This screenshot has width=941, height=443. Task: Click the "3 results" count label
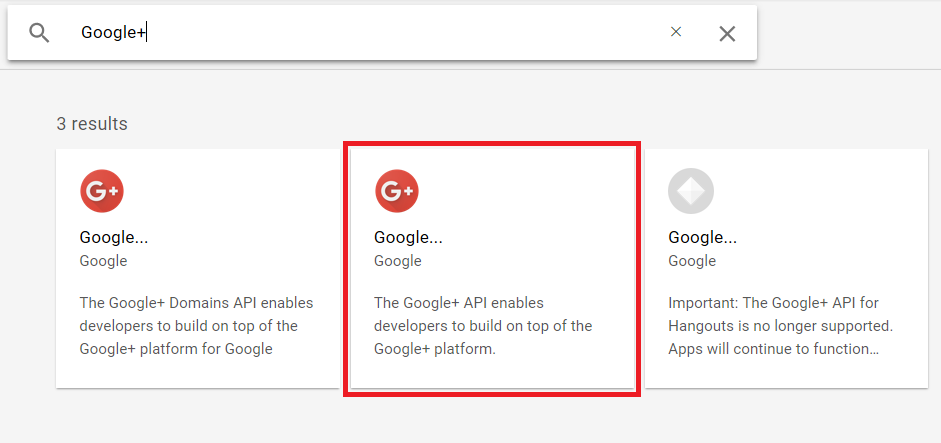[92, 124]
